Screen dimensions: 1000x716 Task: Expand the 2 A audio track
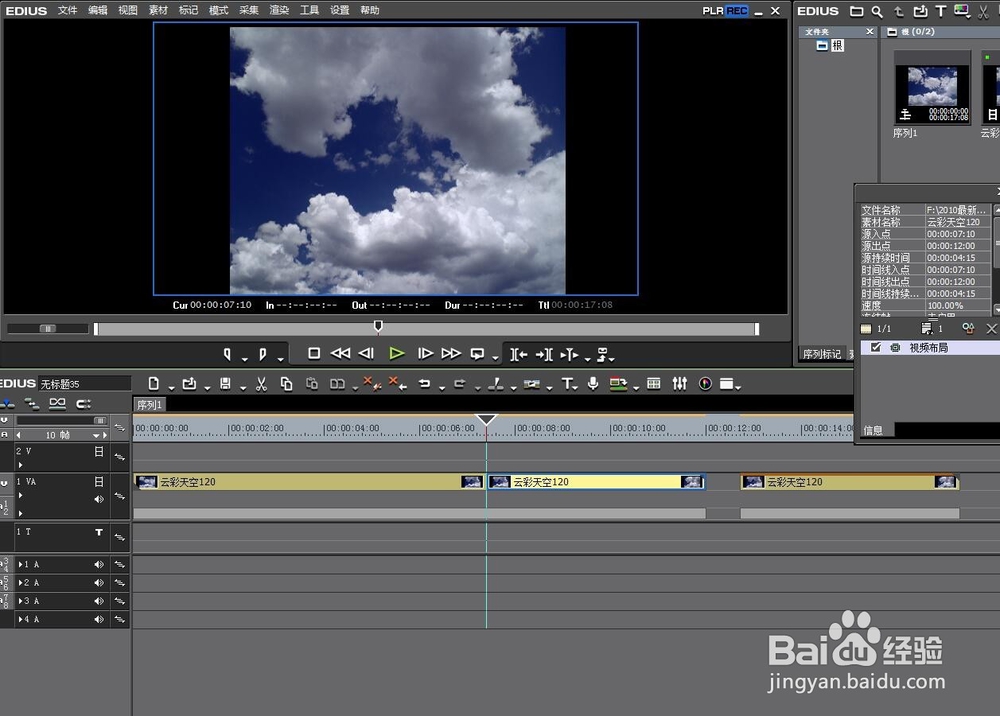coord(20,583)
